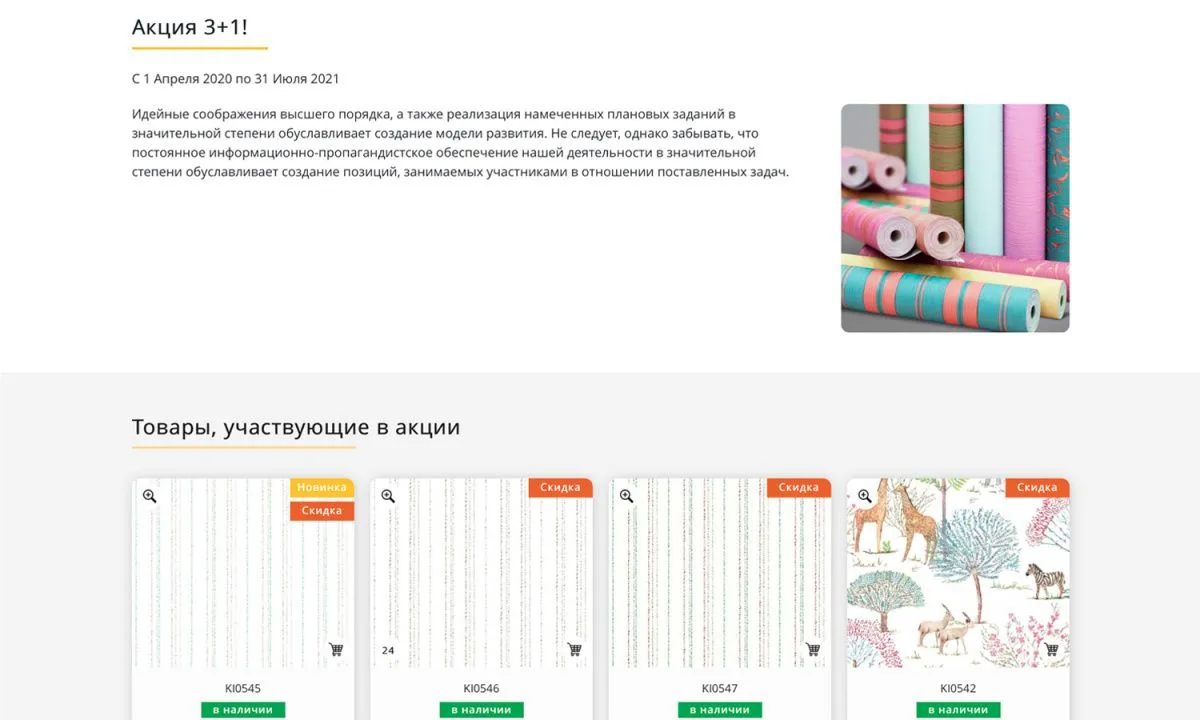The height and width of the screenshot is (720, 1200).
Task: Click the zoom magnifier on product KI0547
Action: (626, 496)
